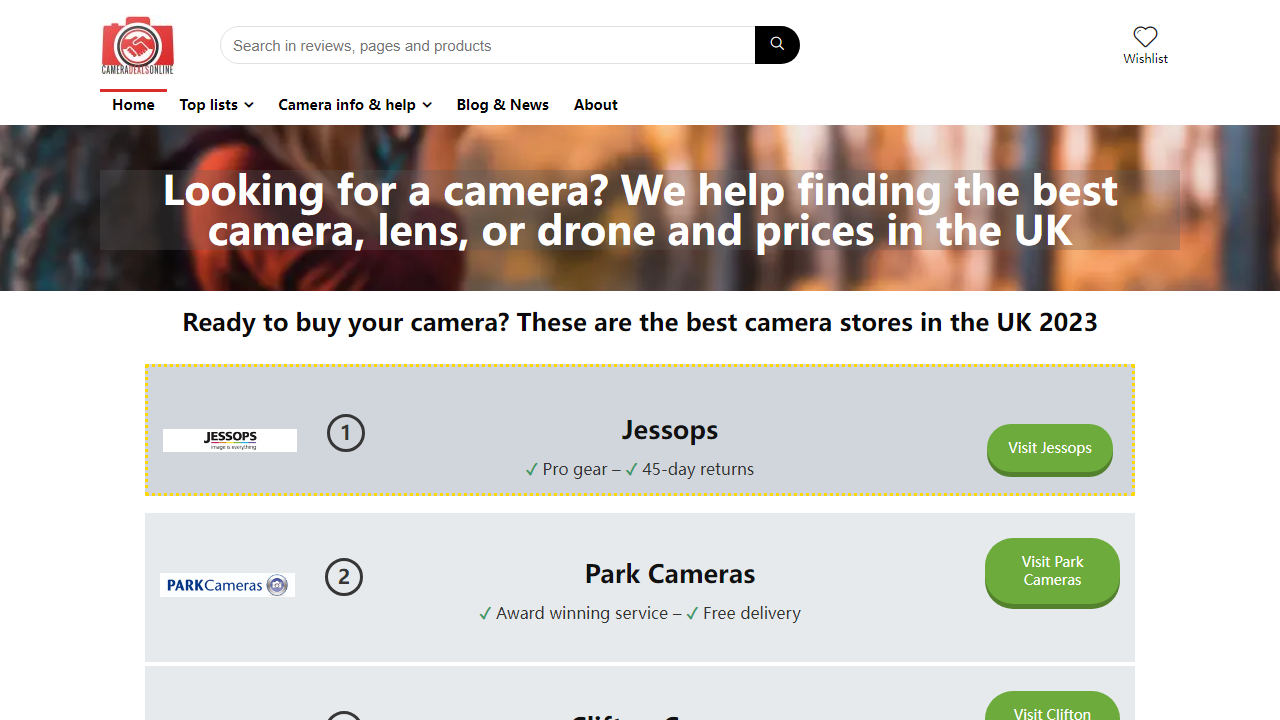Click the Park Cameras store logo image

click(227, 585)
